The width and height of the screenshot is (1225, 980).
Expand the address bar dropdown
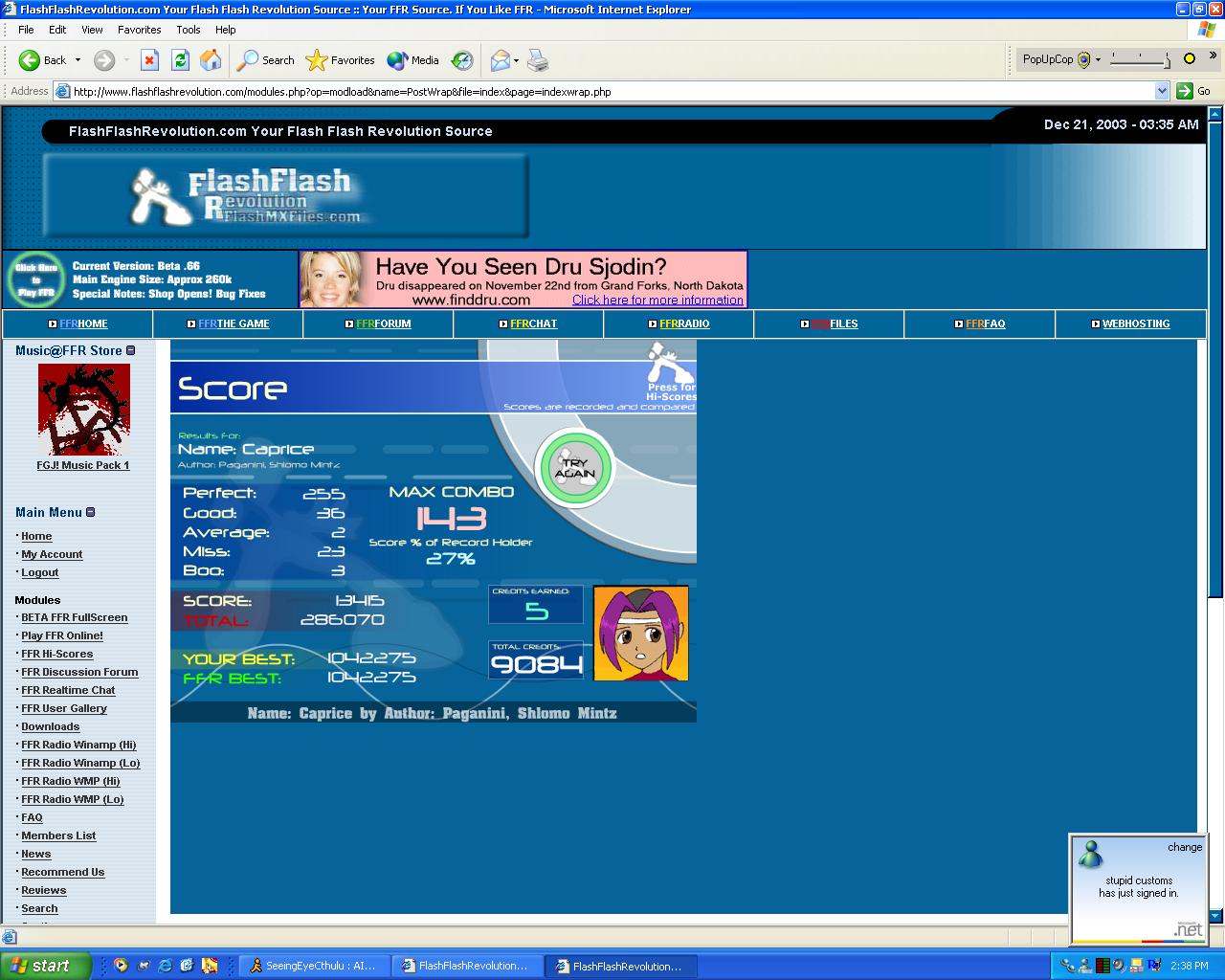pyautogui.click(x=1162, y=91)
